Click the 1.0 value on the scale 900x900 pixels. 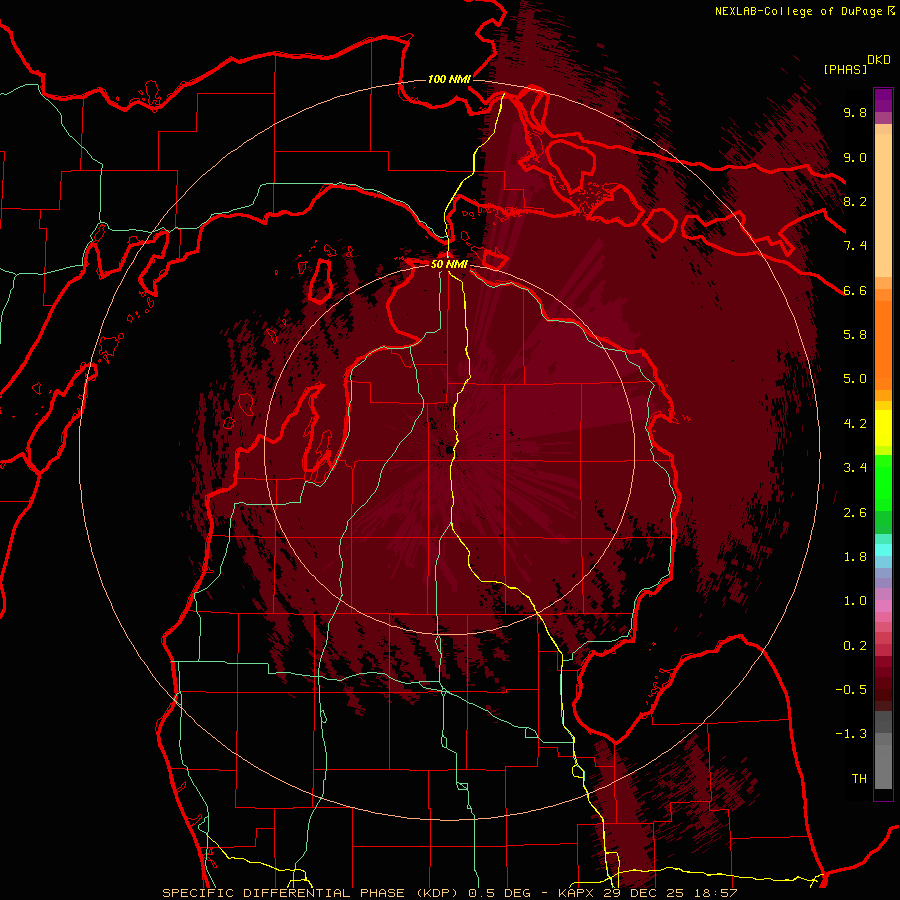point(855,600)
